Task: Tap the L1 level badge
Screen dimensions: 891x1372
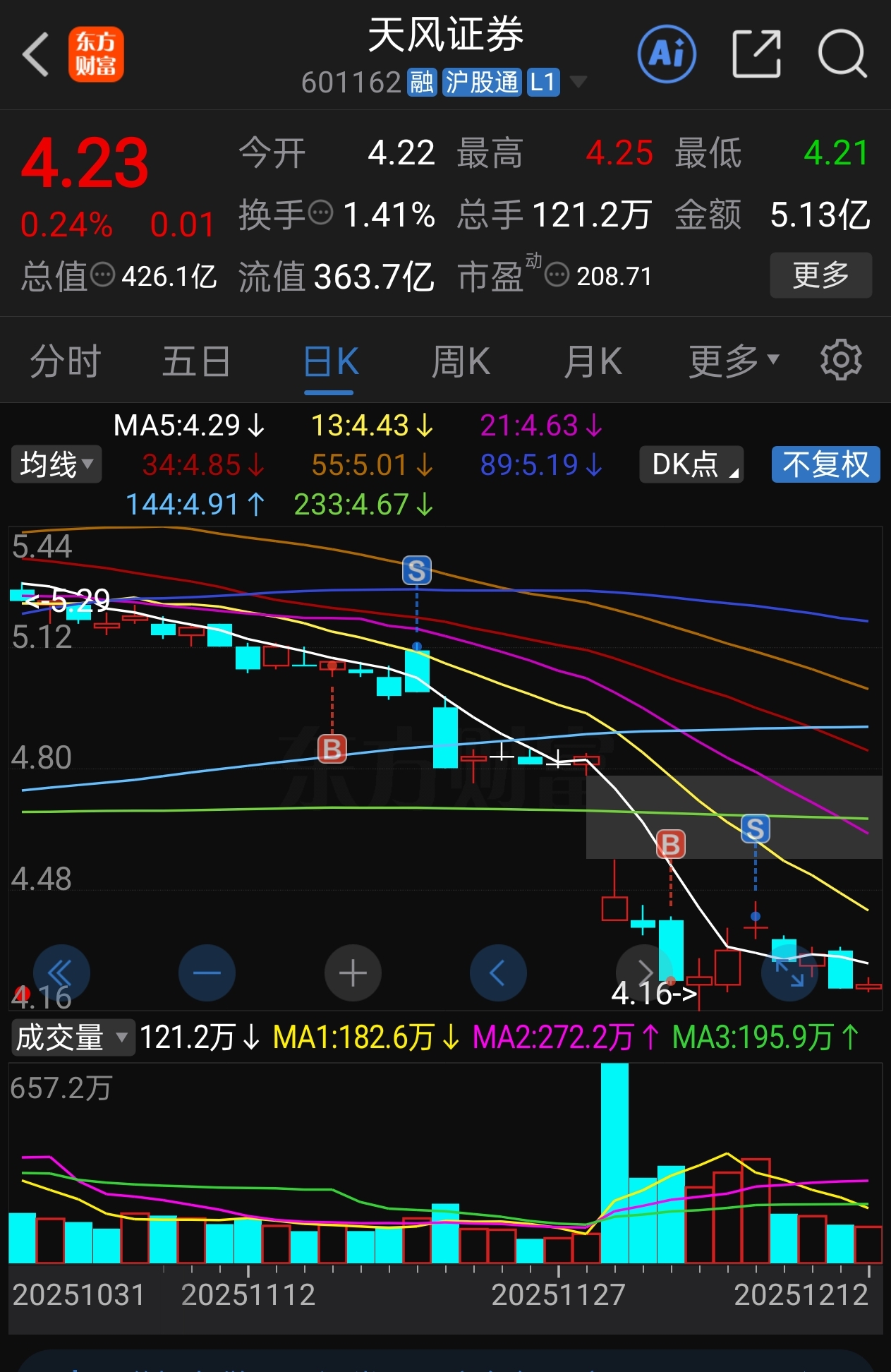Action: pyautogui.click(x=544, y=83)
